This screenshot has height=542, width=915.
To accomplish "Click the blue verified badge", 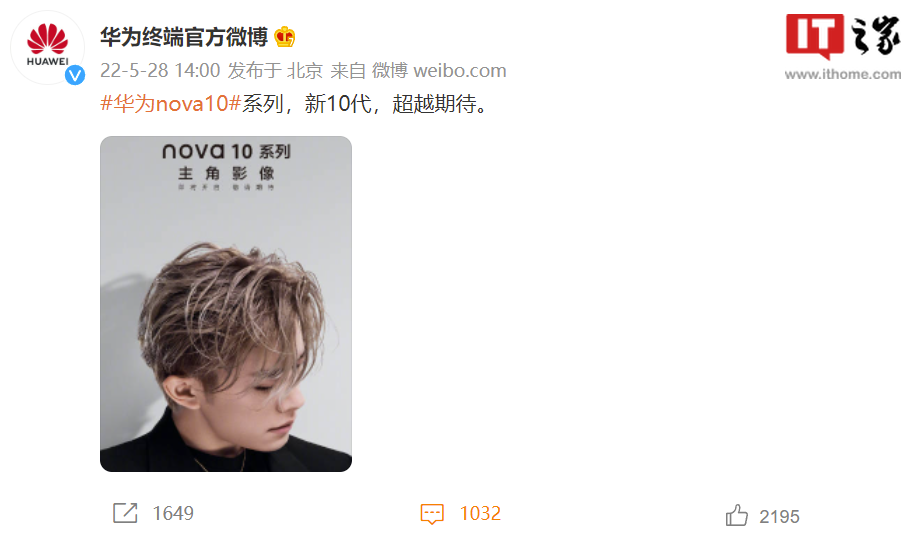I will [75, 75].
